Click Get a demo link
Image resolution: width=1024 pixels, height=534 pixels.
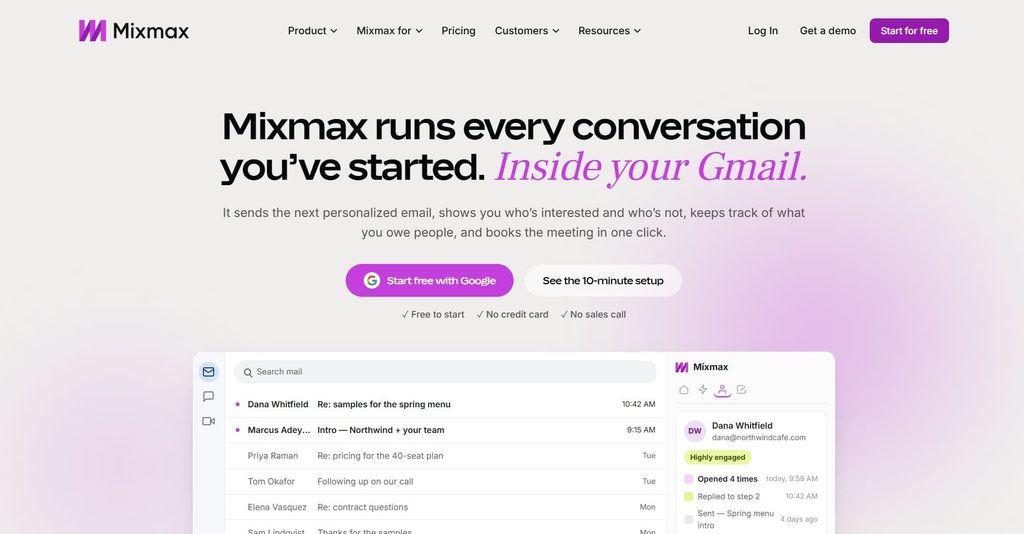(827, 31)
